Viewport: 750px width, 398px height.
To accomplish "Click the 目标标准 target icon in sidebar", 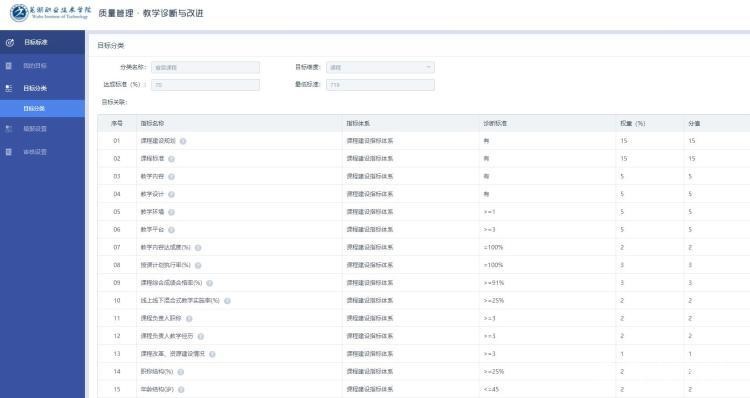I will click(10, 42).
